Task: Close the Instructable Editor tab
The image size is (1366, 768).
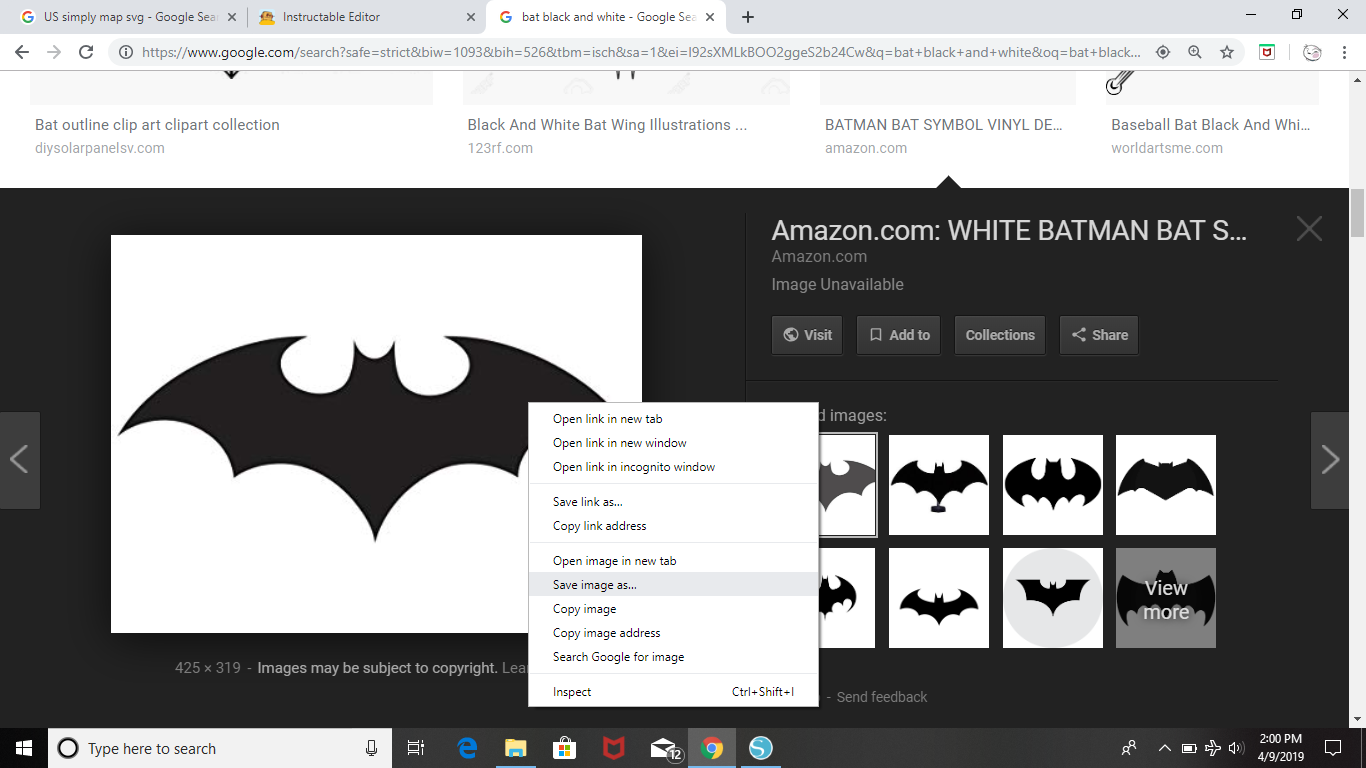Action: pyautogui.click(x=469, y=17)
